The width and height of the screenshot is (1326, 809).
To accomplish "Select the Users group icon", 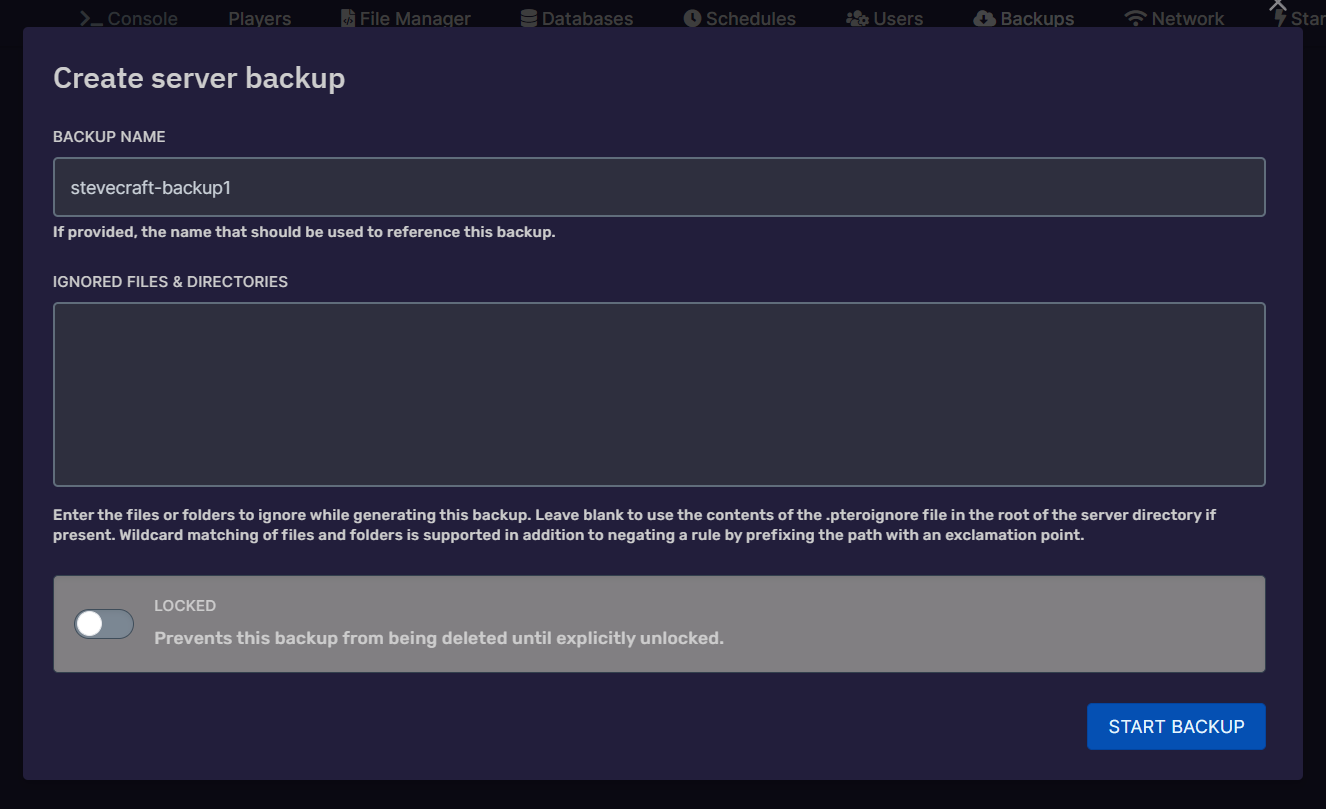I will (x=855, y=17).
